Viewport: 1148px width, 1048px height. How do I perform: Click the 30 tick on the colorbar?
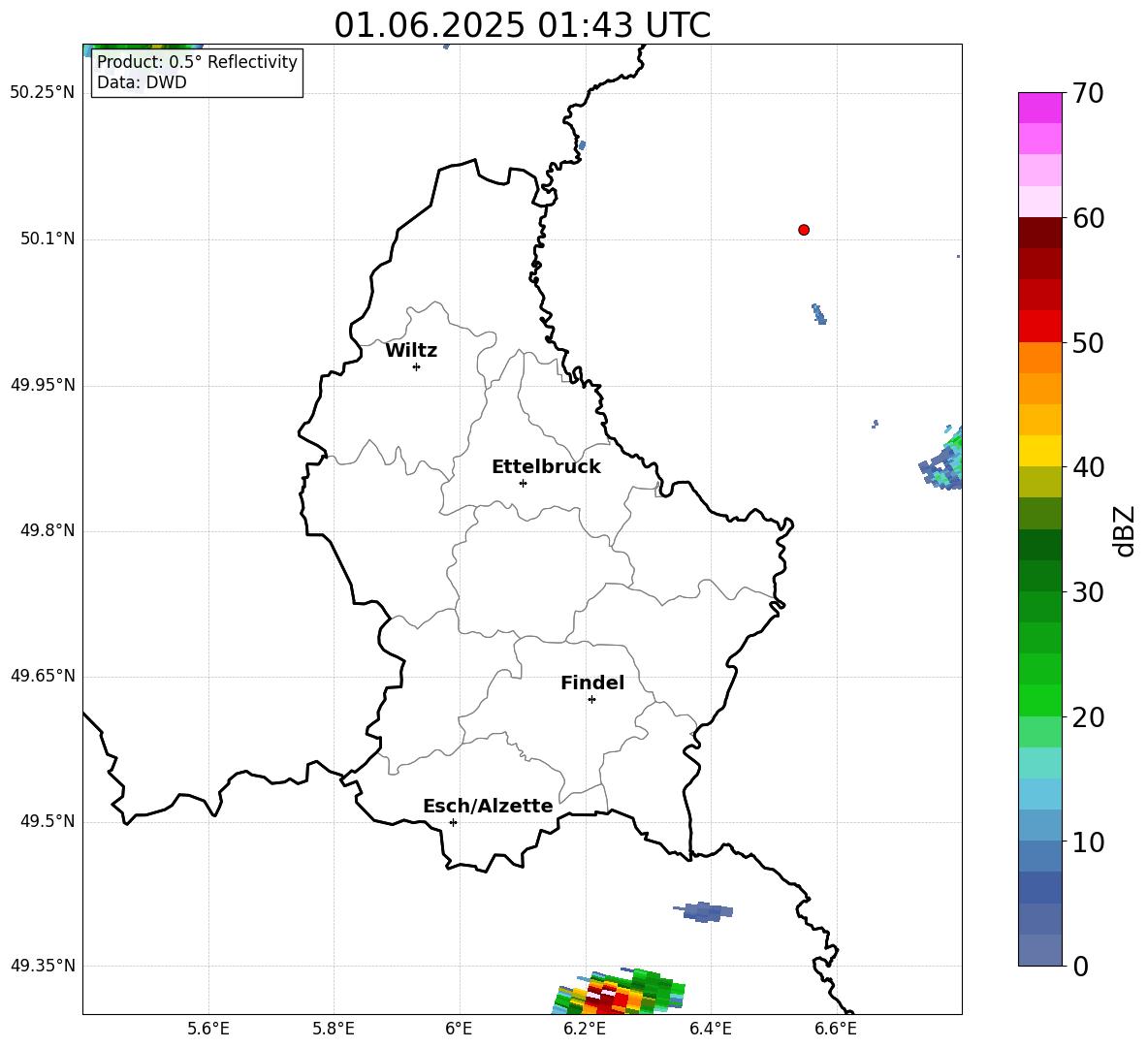coord(1087,591)
